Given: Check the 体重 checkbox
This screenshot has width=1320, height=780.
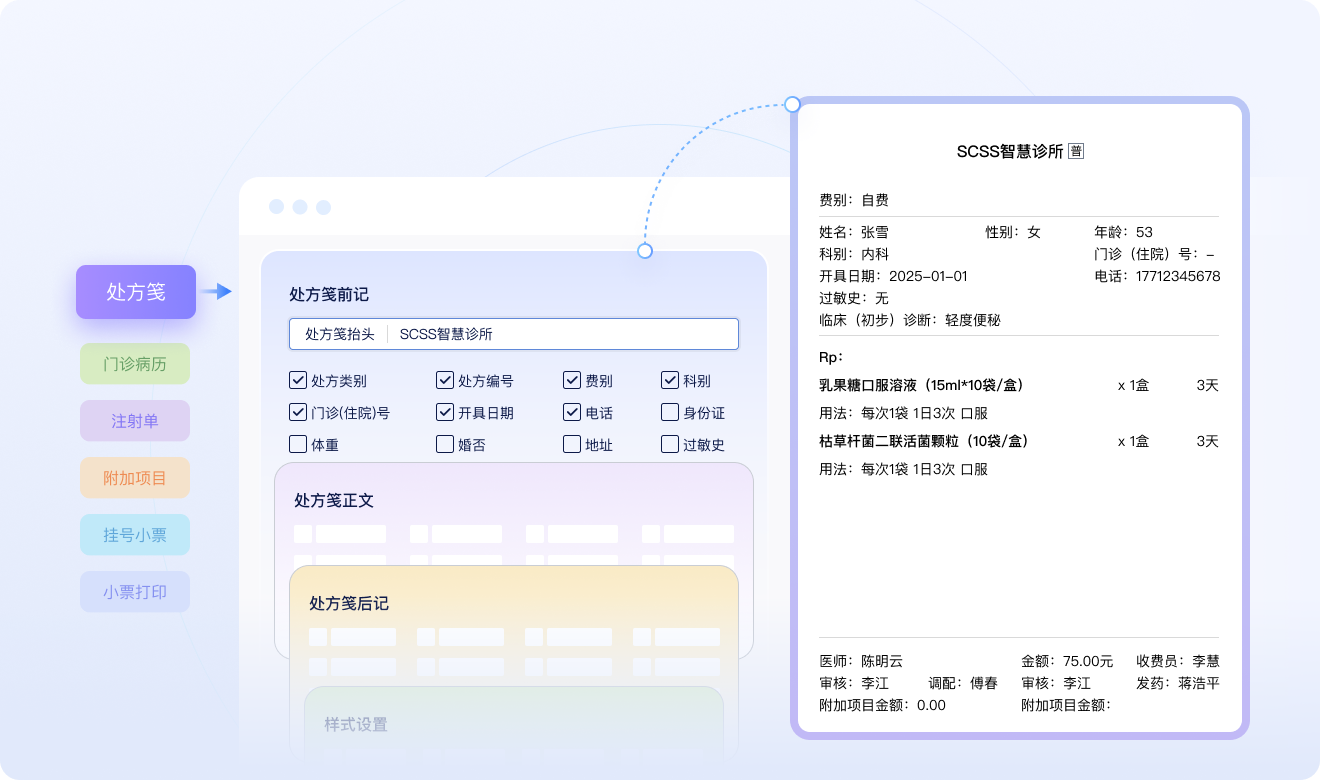Looking at the screenshot, I should point(298,444).
